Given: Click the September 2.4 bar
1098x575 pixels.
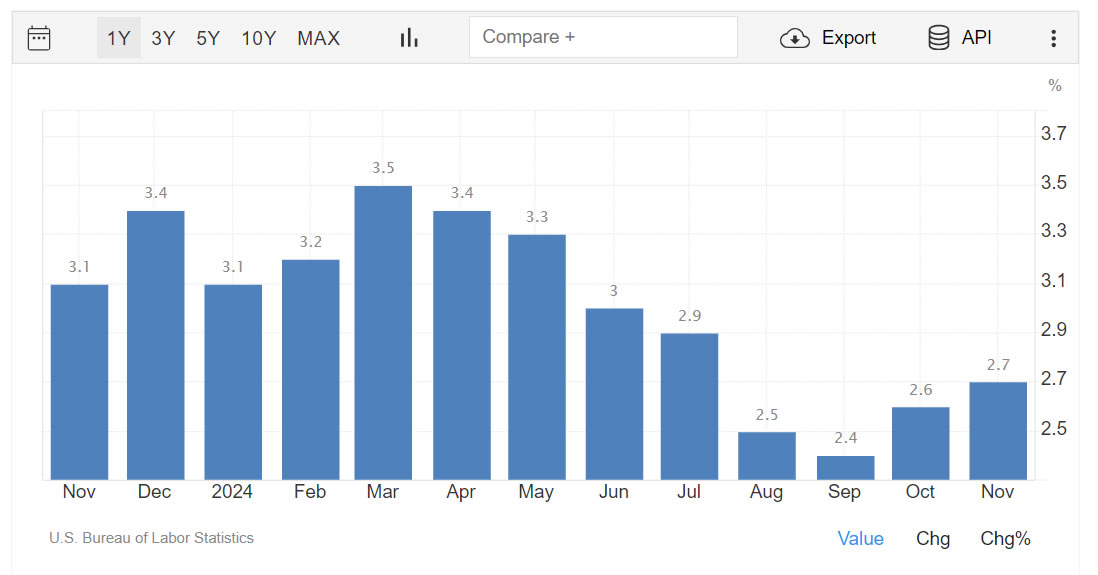Looking at the screenshot, I should tap(845, 468).
